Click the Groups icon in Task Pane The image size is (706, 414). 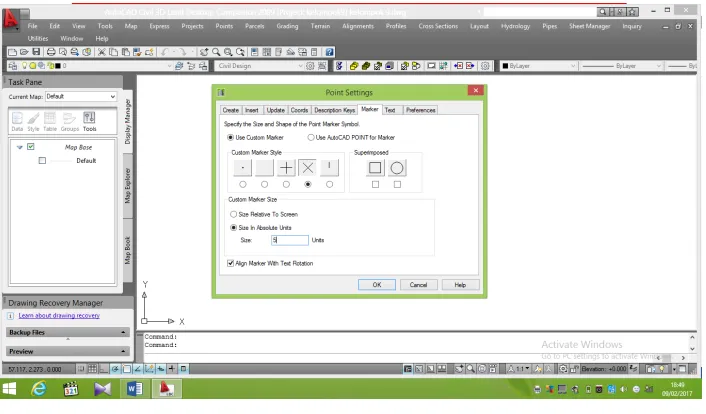69,122
